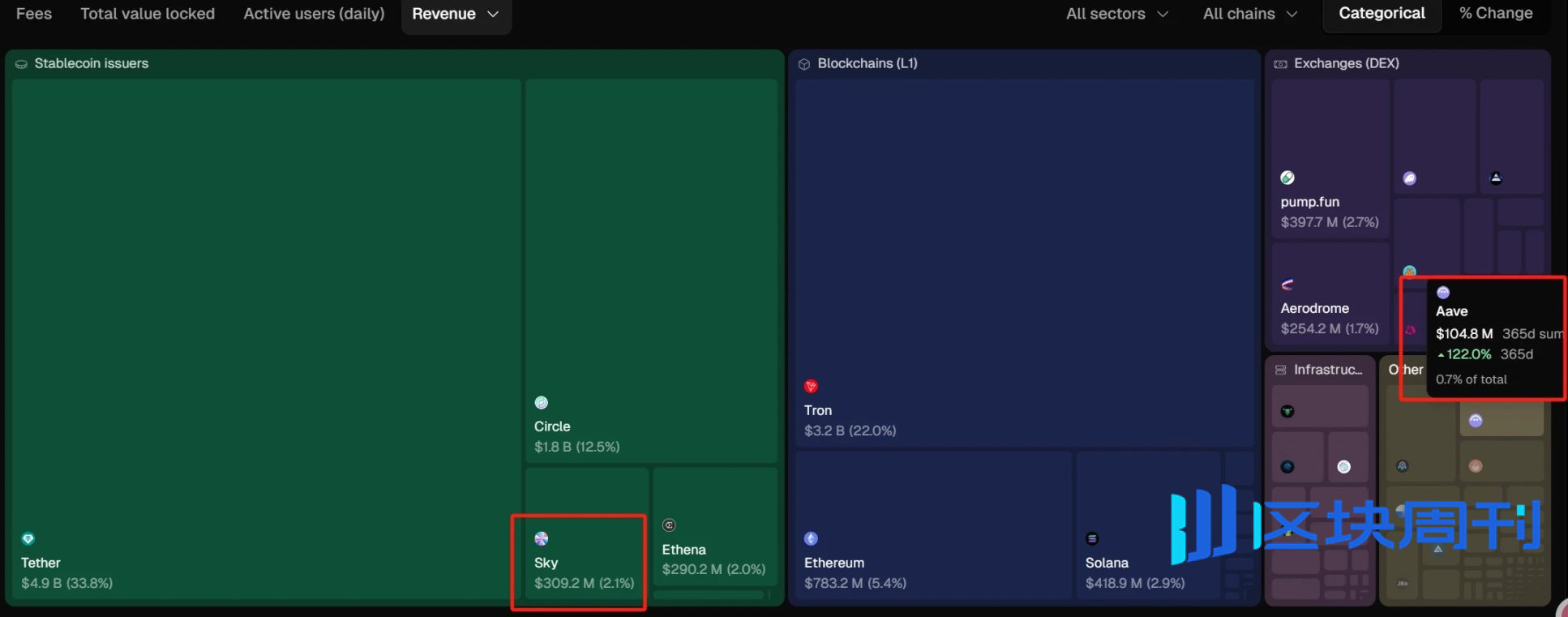Switch to Total value locked tab
This screenshot has width=1568, height=617.
pos(148,14)
